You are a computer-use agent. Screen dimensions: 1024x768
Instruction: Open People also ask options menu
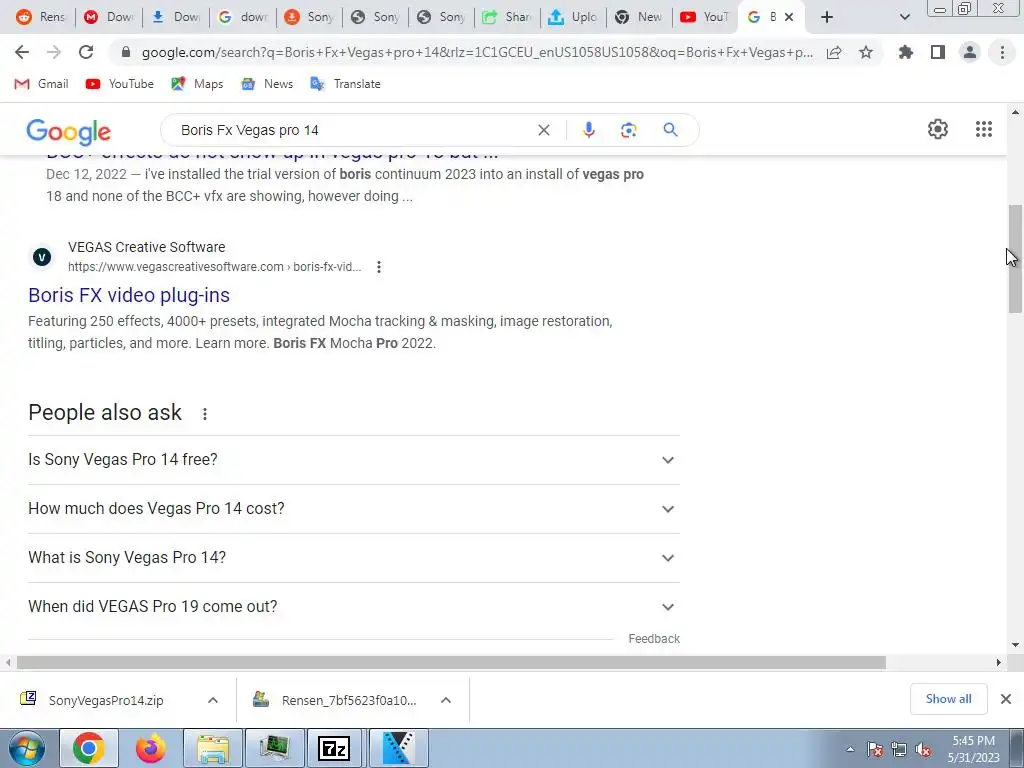[x=204, y=414]
